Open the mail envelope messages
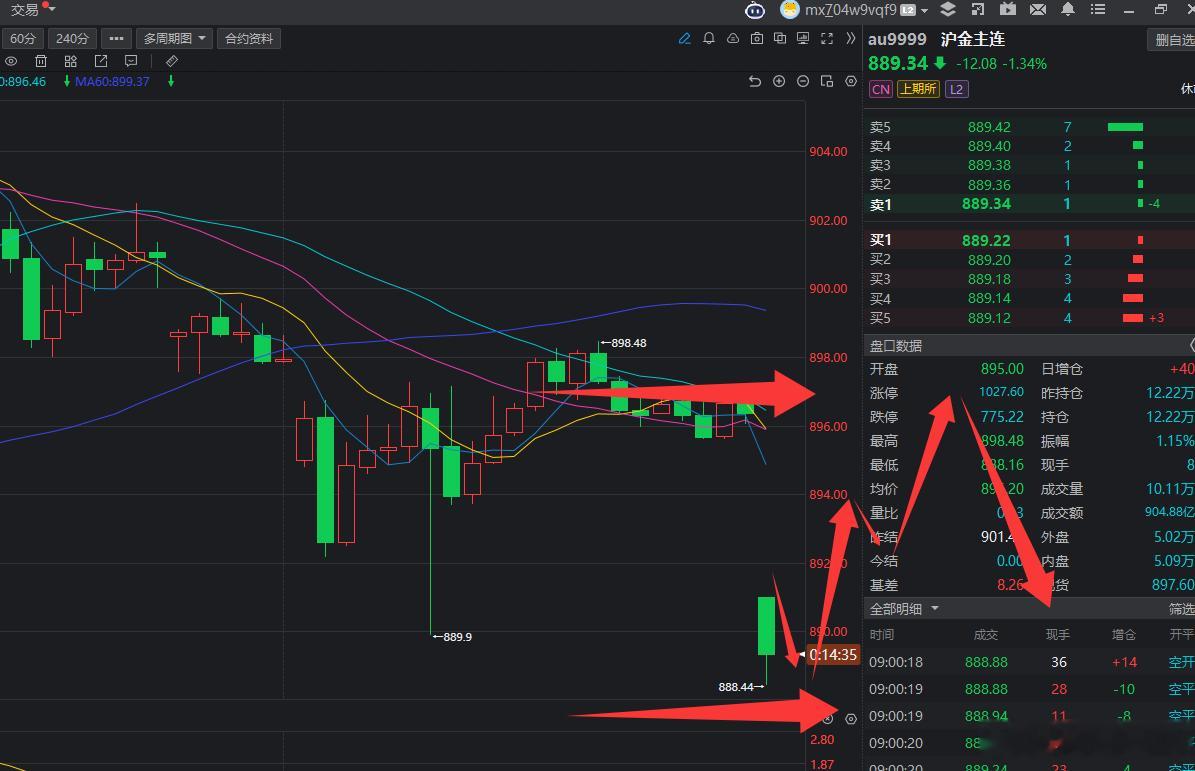1195x771 pixels. pos(1037,9)
